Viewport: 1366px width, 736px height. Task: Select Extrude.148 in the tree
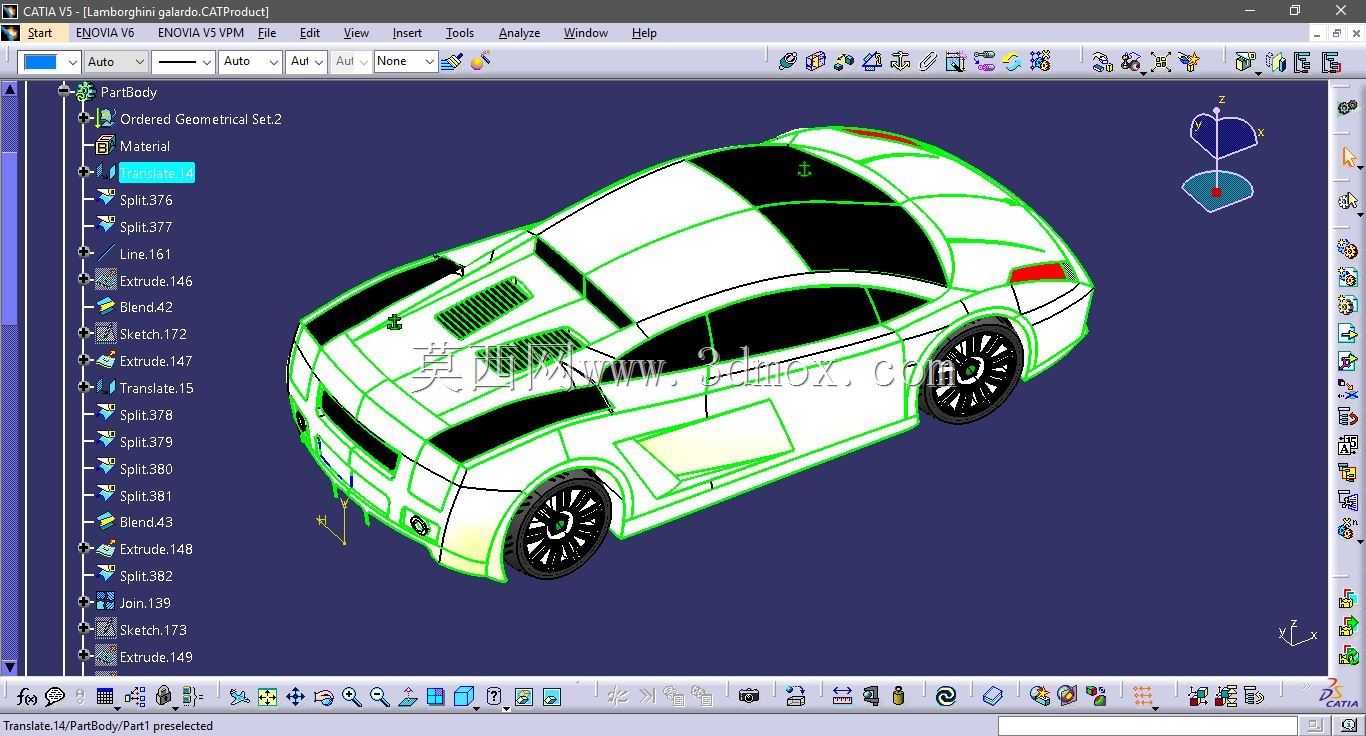(x=156, y=549)
